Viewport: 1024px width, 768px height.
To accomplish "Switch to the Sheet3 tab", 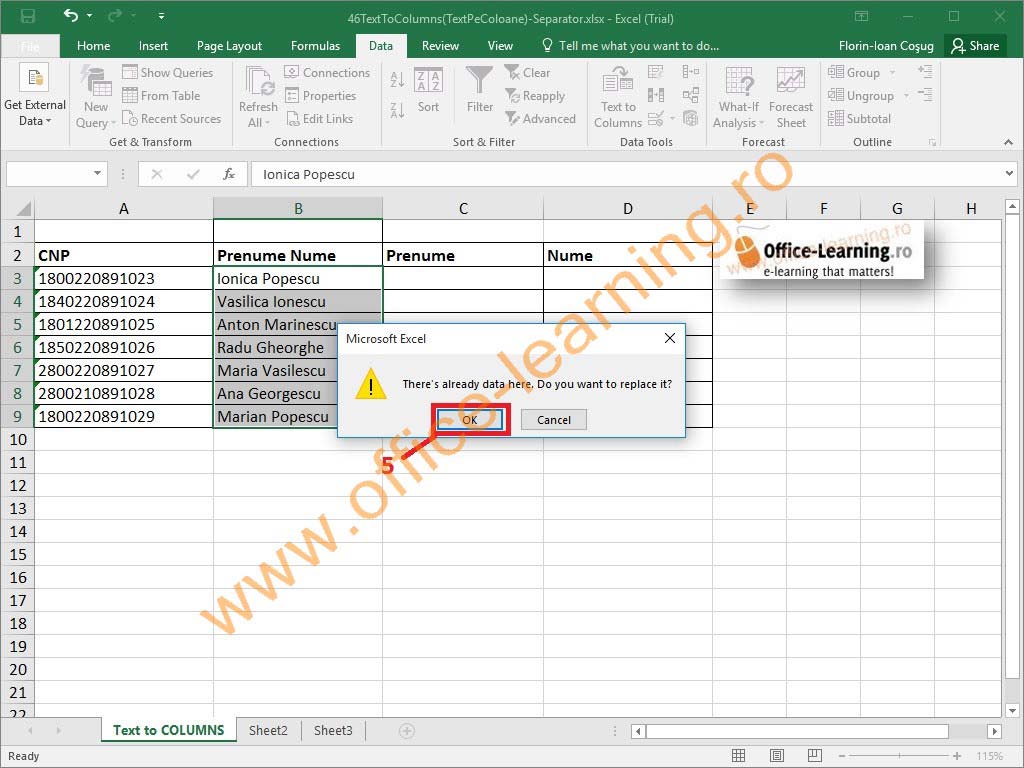I will (333, 730).
